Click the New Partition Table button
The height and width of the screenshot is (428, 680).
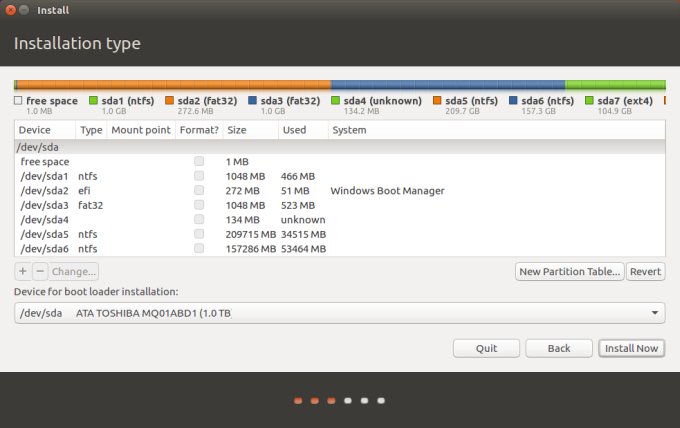coord(570,271)
